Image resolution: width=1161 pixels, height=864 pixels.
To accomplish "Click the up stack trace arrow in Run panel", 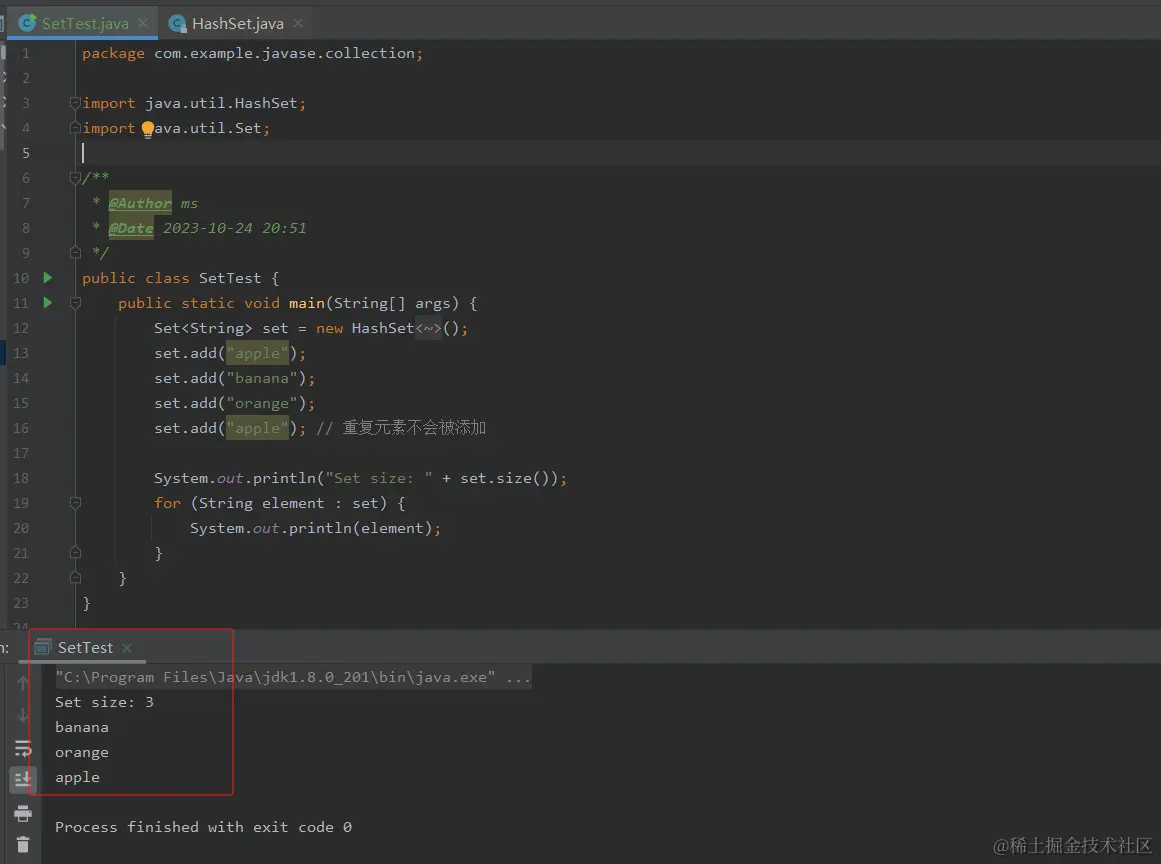I will click(x=23, y=683).
